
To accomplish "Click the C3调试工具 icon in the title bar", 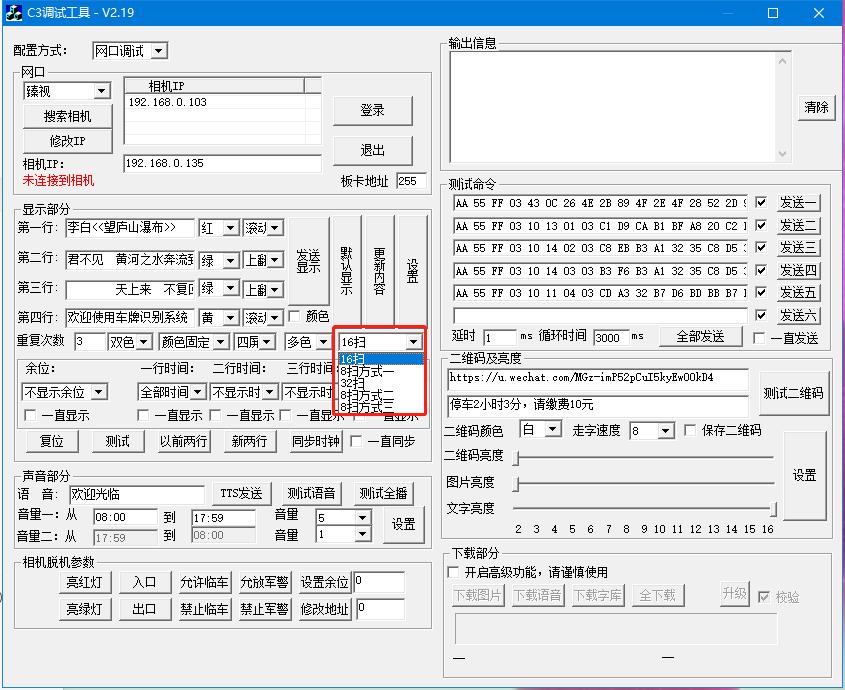I will 14,13.
